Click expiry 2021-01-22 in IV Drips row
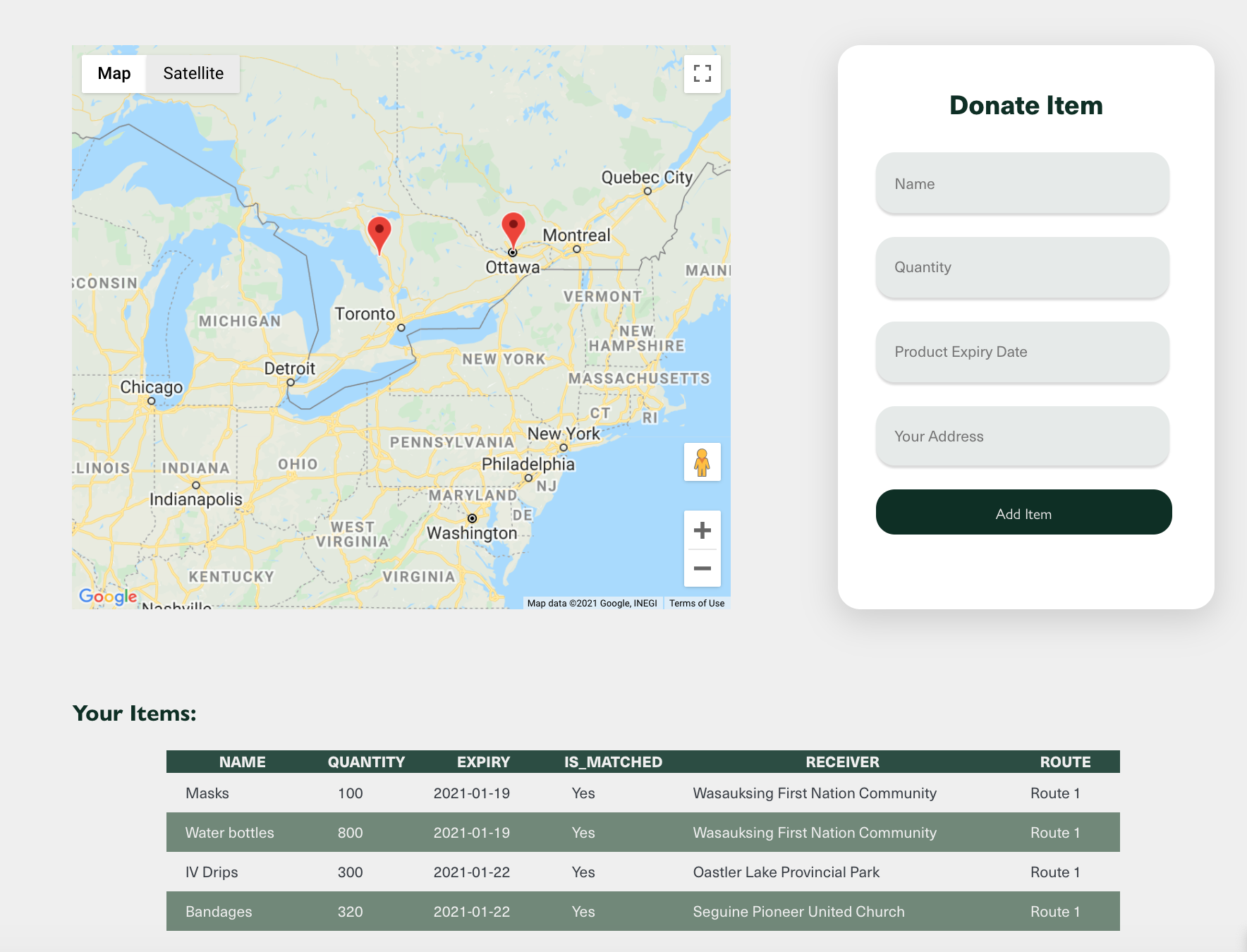 pos(471,872)
